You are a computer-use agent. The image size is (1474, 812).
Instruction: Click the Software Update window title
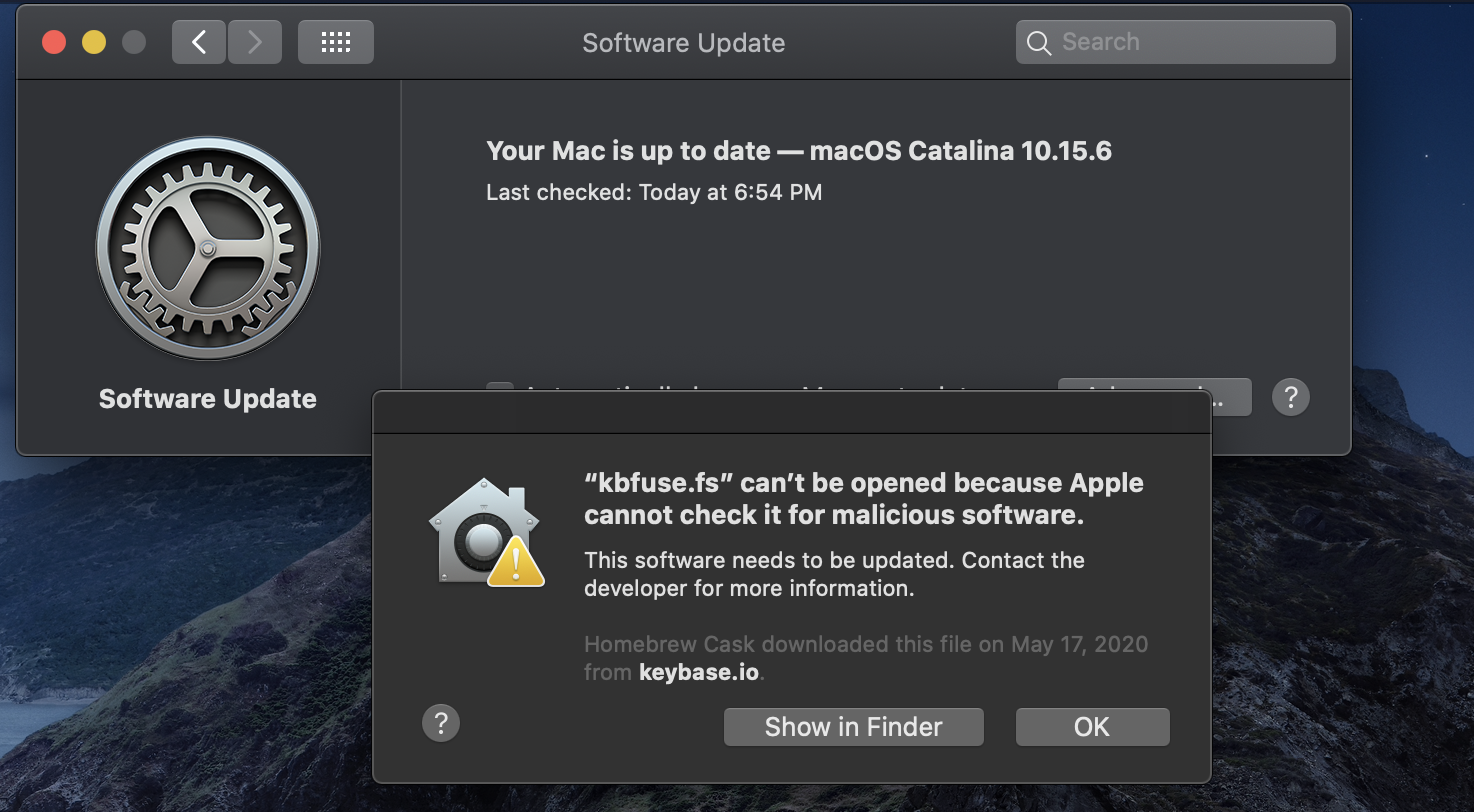pos(684,43)
